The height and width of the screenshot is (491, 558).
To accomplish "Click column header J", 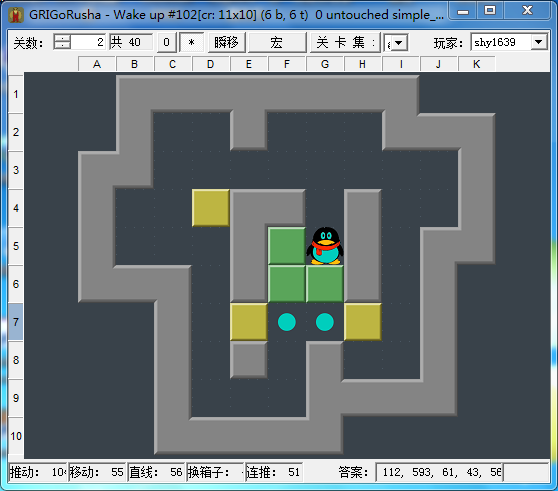I will click(439, 64).
